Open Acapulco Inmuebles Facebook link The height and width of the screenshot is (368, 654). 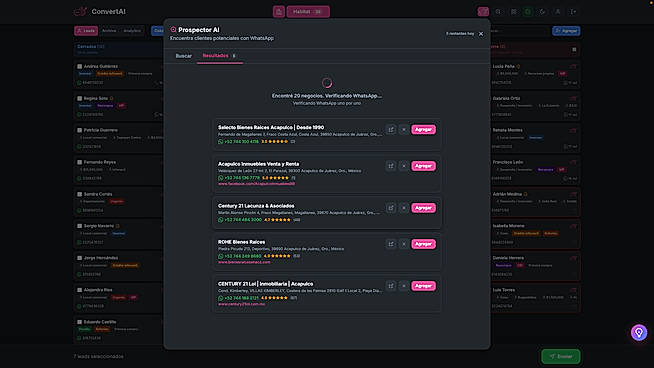pyautogui.click(x=257, y=184)
